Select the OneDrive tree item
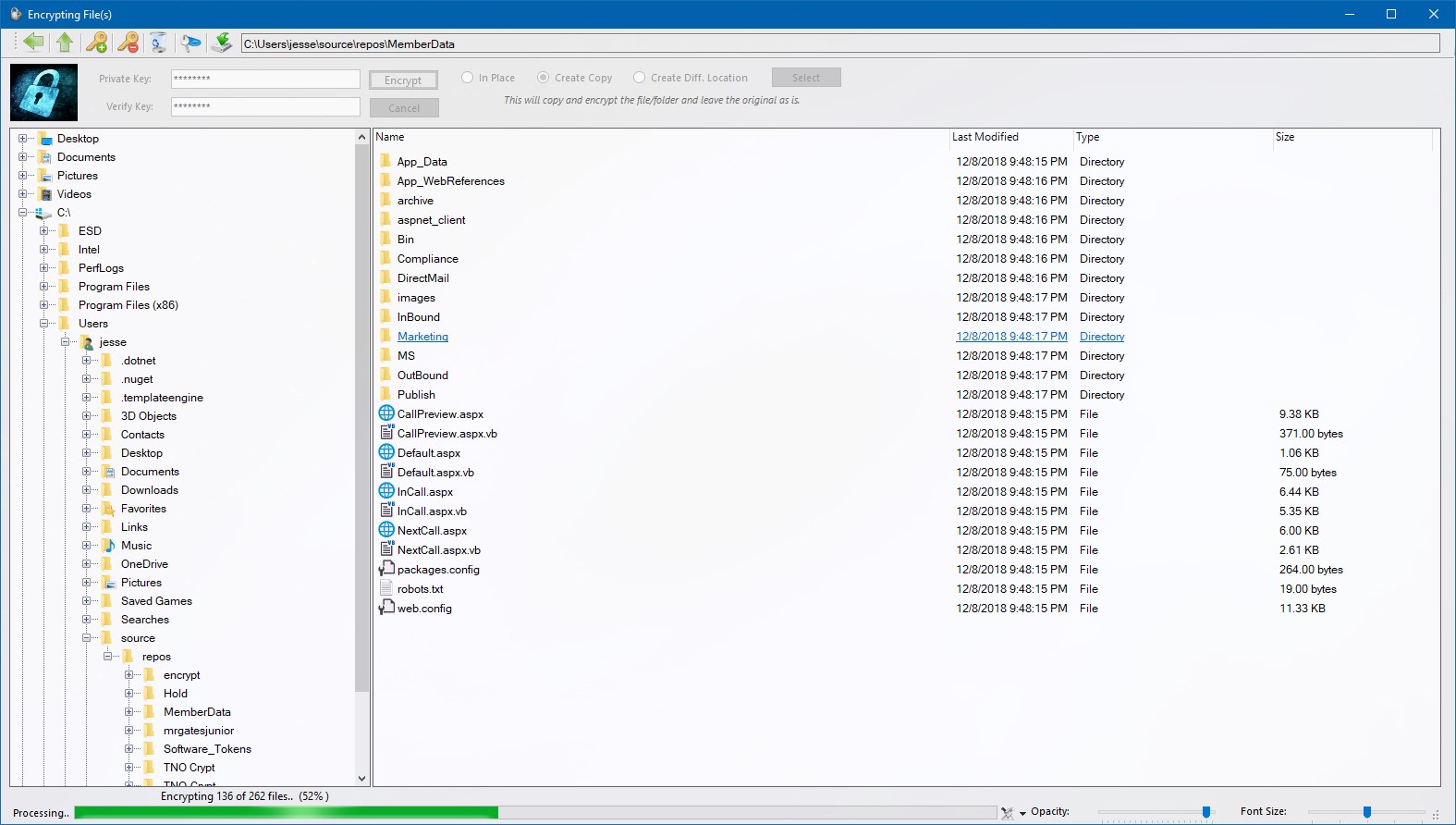Viewport: 1456px width, 825px height. click(144, 564)
